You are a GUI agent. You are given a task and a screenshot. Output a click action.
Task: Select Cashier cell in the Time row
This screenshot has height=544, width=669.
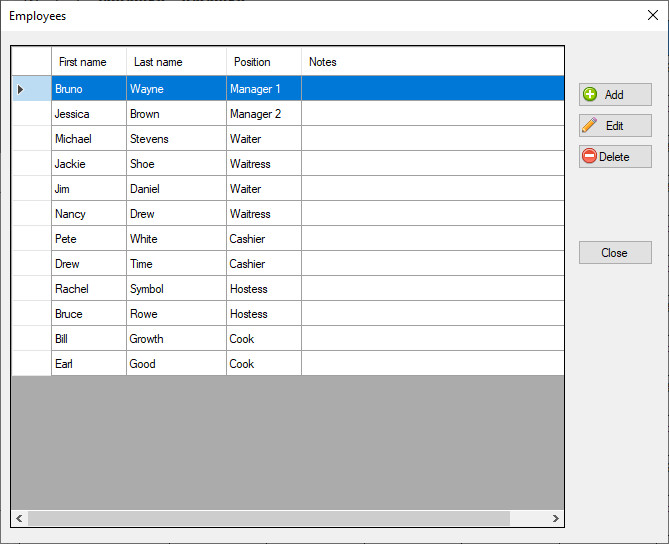[264, 264]
